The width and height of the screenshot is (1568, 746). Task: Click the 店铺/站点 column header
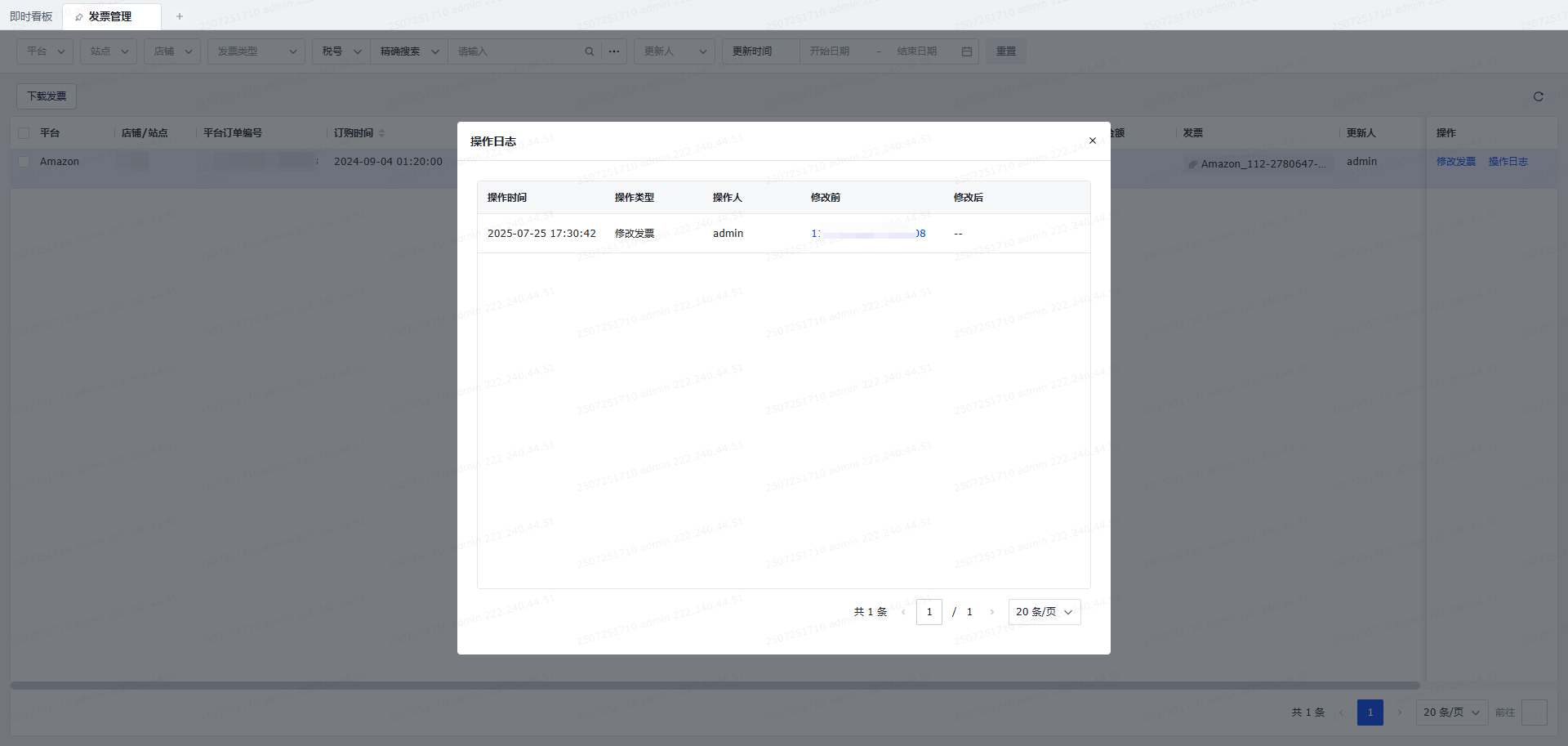(145, 133)
